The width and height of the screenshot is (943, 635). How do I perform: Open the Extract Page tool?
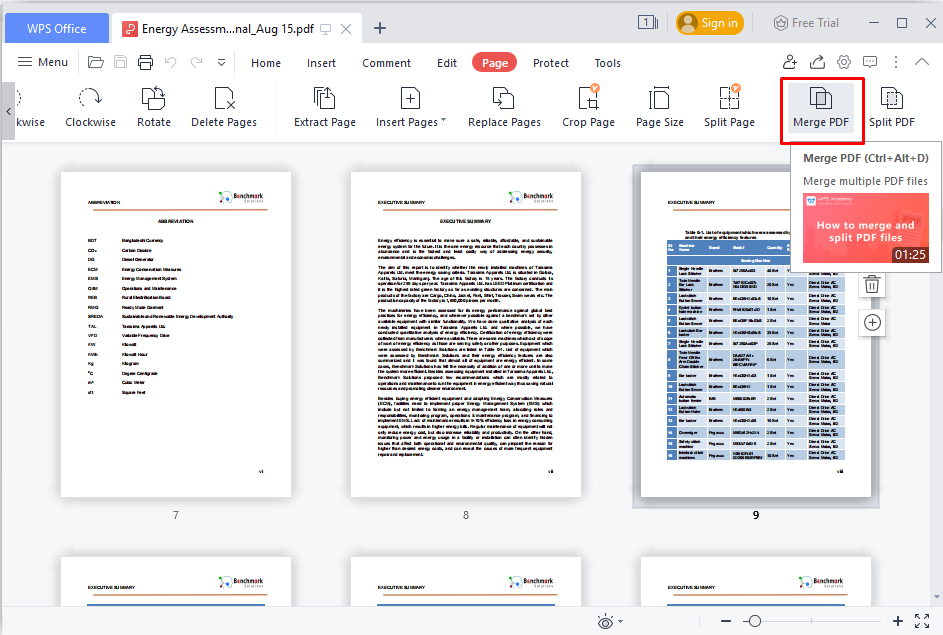[x=325, y=108]
